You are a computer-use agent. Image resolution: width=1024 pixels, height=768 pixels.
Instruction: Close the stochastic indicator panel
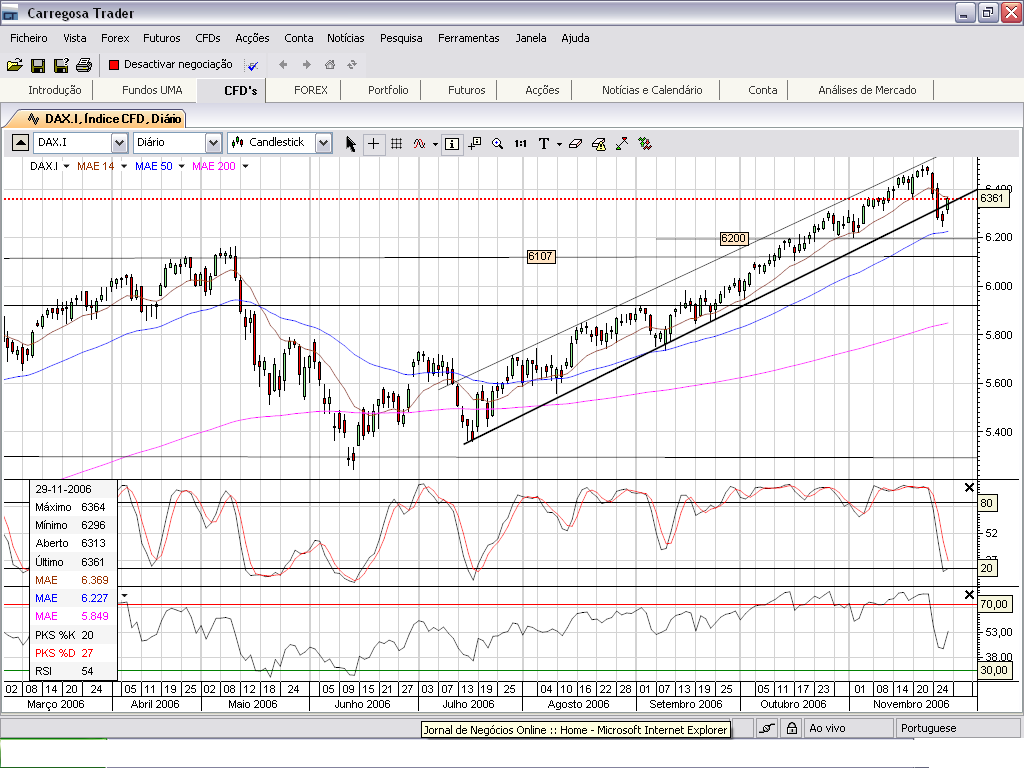tap(969, 488)
